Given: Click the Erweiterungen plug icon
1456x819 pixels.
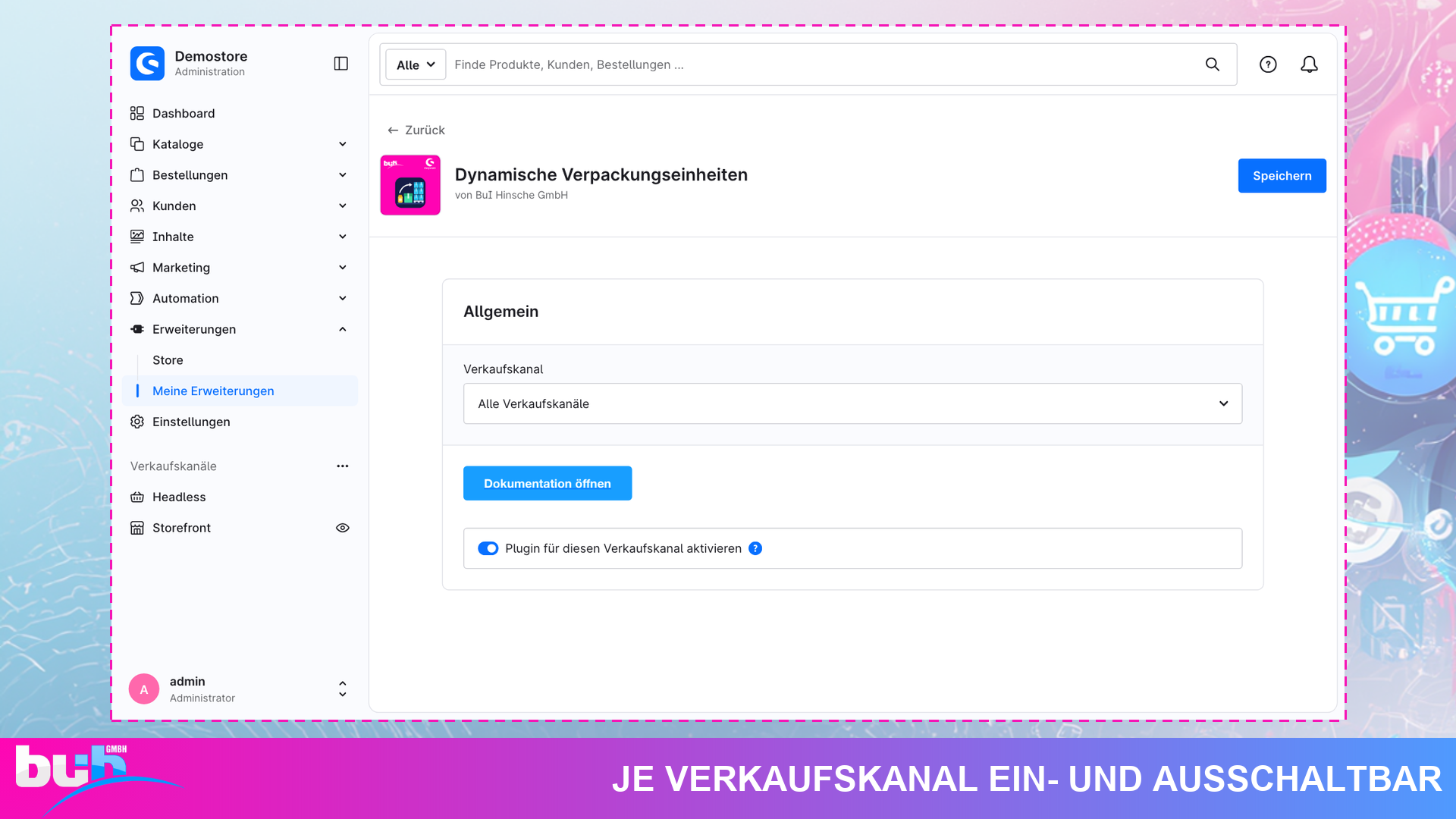Looking at the screenshot, I should click(x=137, y=329).
